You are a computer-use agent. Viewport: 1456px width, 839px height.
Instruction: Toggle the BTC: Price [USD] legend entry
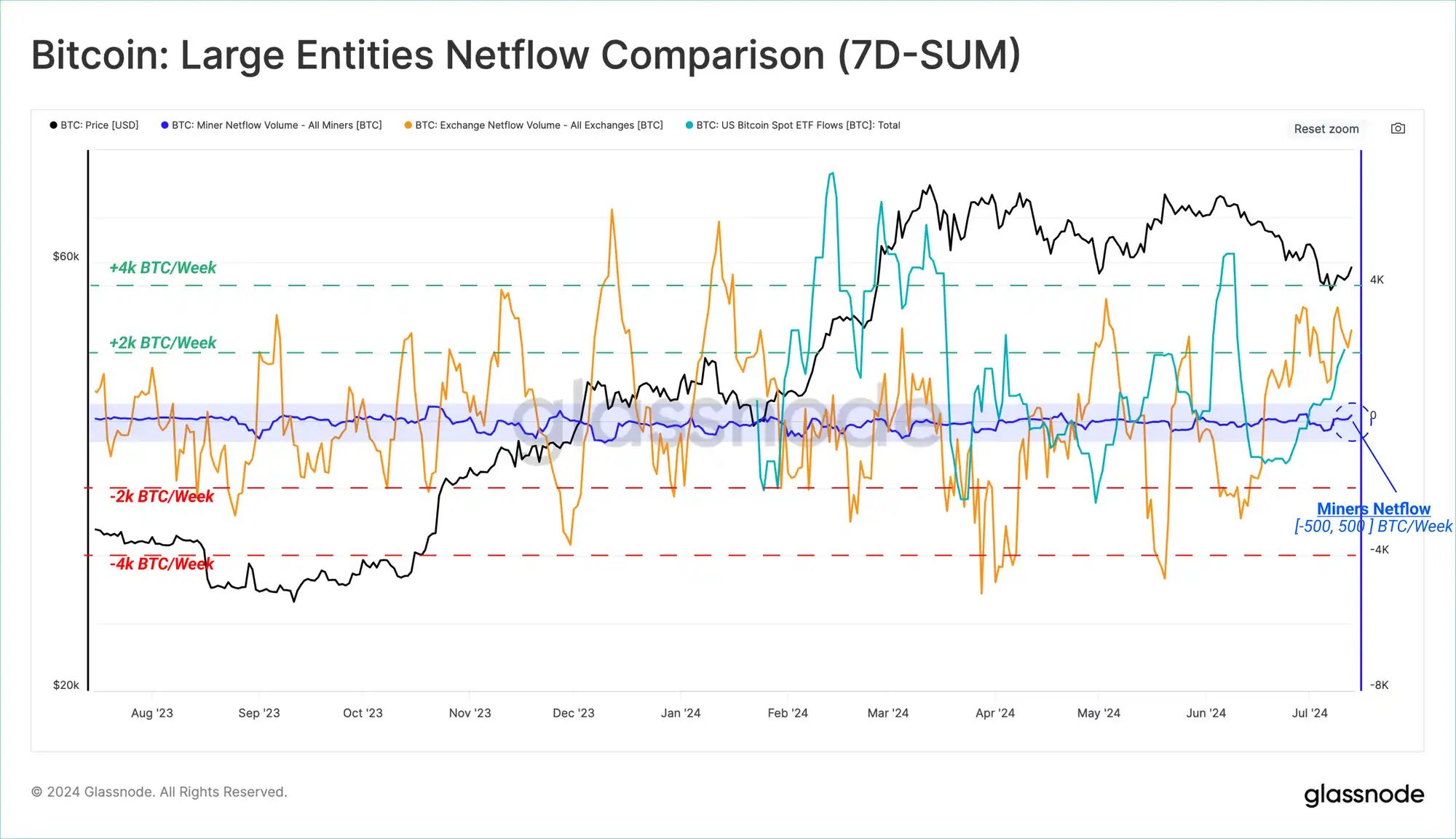[94, 125]
